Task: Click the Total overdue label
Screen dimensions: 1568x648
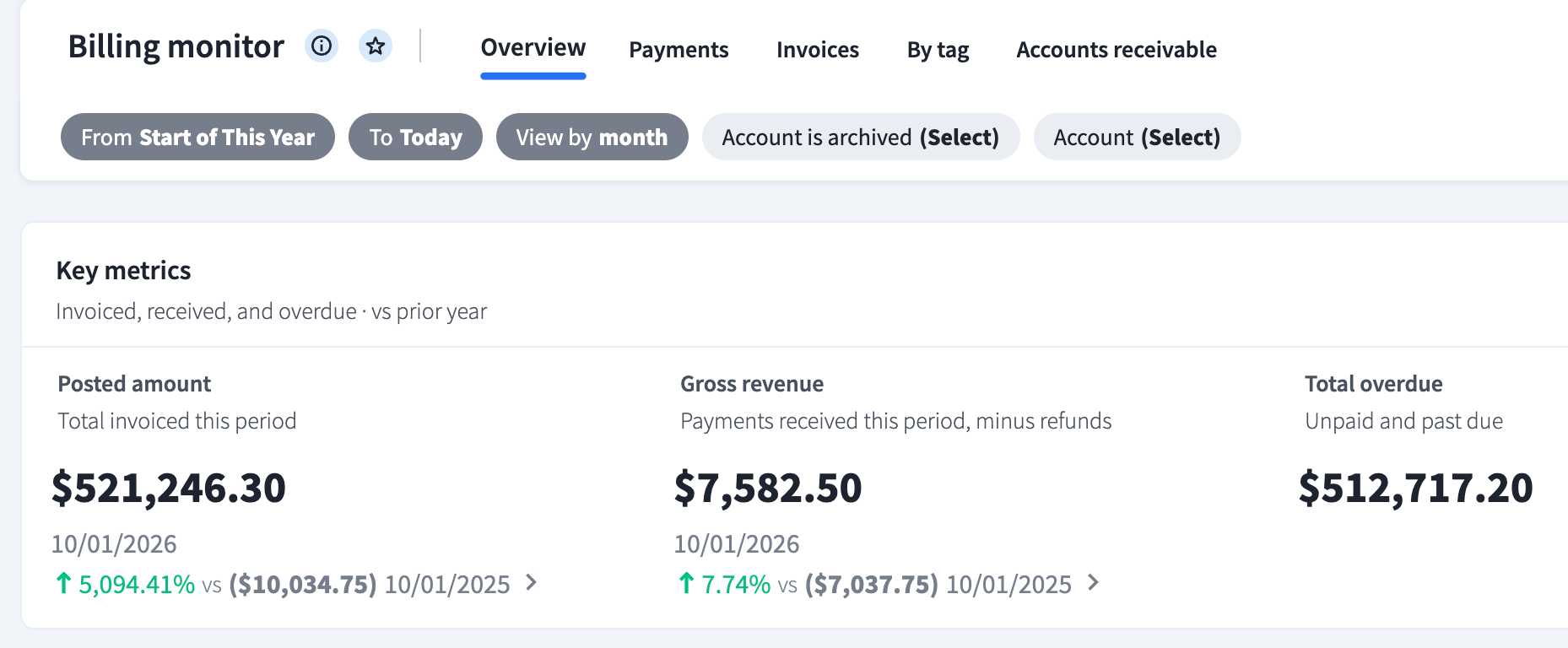Action: tap(1373, 384)
